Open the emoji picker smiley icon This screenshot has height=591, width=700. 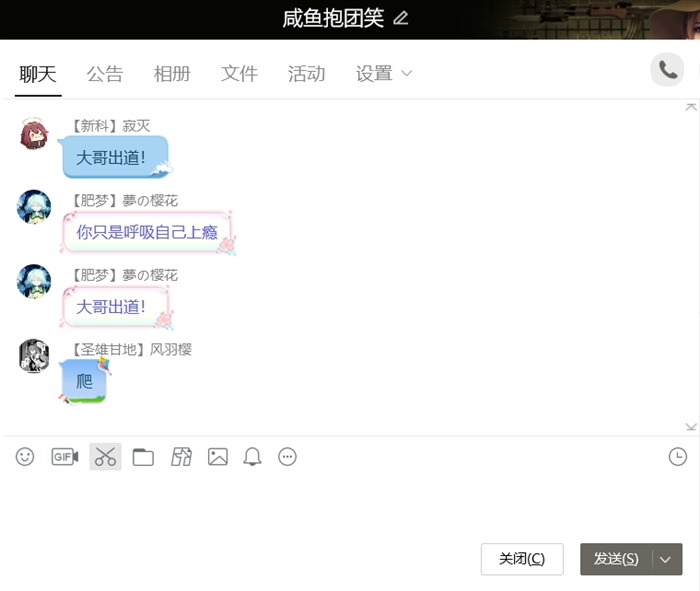tap(25, 457)
